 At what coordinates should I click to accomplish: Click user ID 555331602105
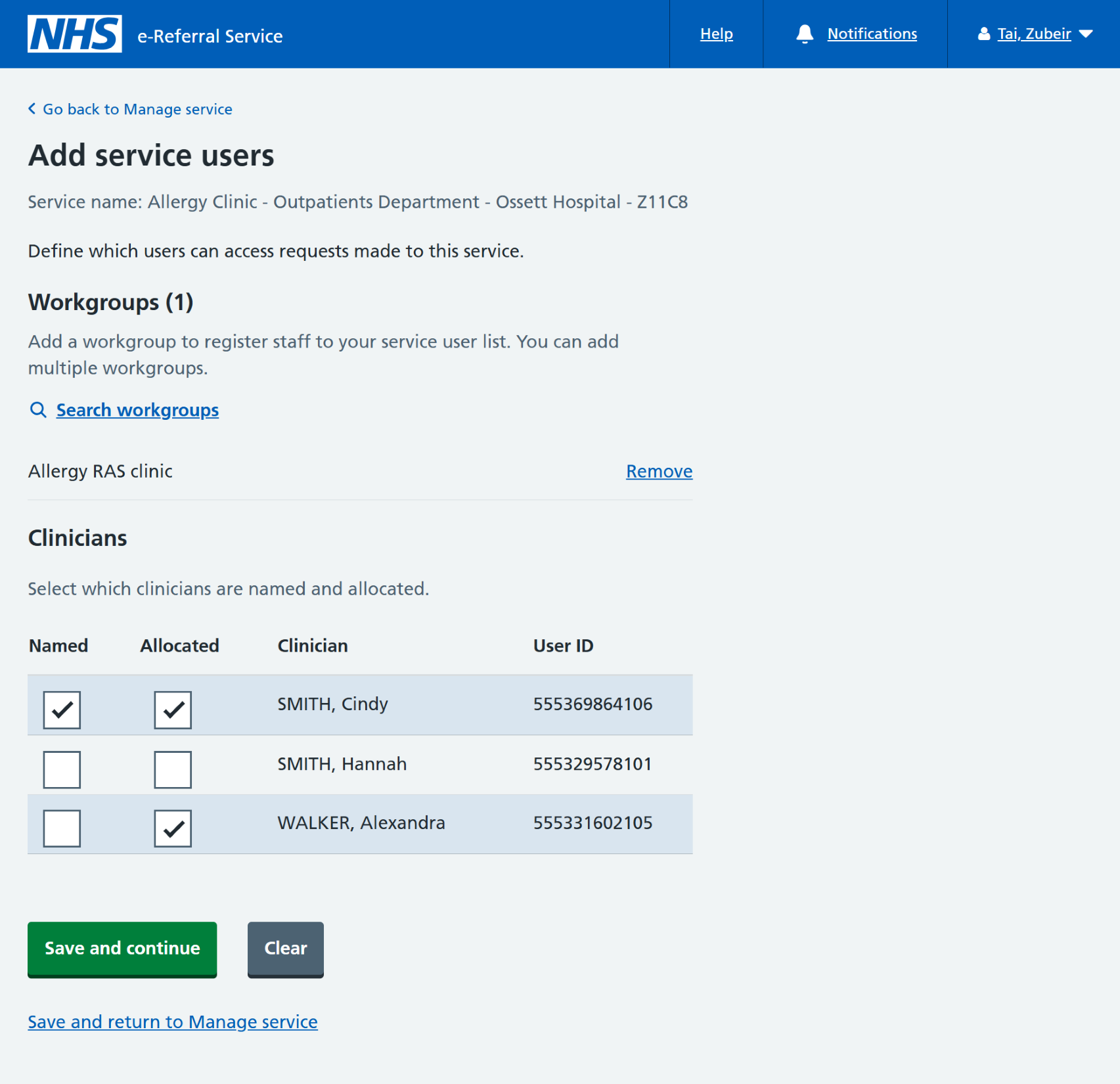point(593,823)
